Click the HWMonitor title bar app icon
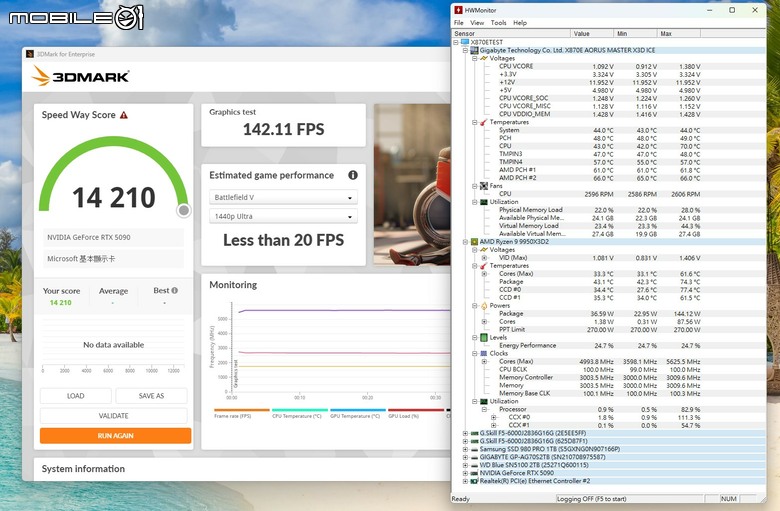This screenshot has width=780, height=511. (459, 10)
